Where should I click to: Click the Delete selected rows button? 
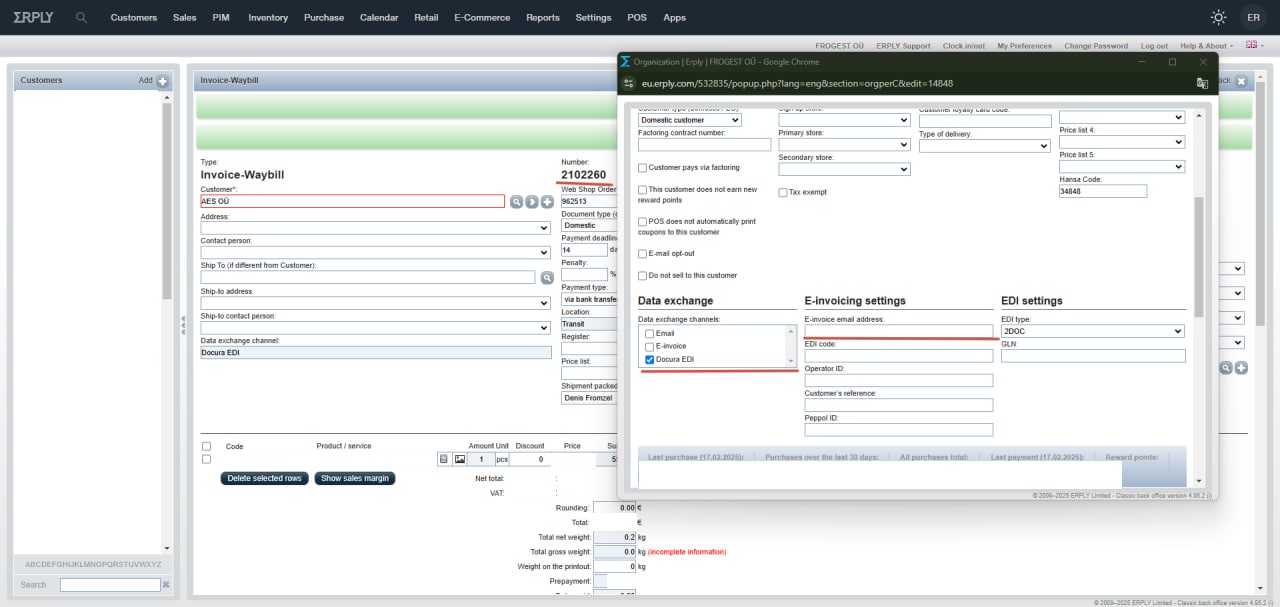coord(265,478)
